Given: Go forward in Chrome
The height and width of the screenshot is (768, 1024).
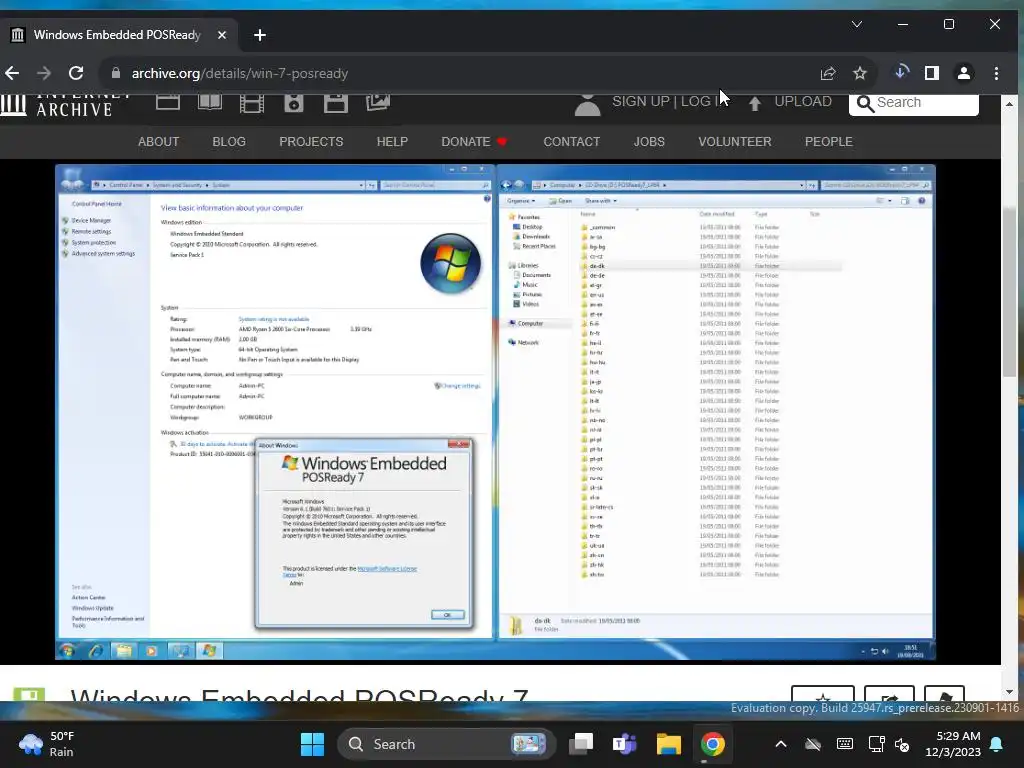Looking at the screenshot, I should pyautogui.click(x=44, y=73).
